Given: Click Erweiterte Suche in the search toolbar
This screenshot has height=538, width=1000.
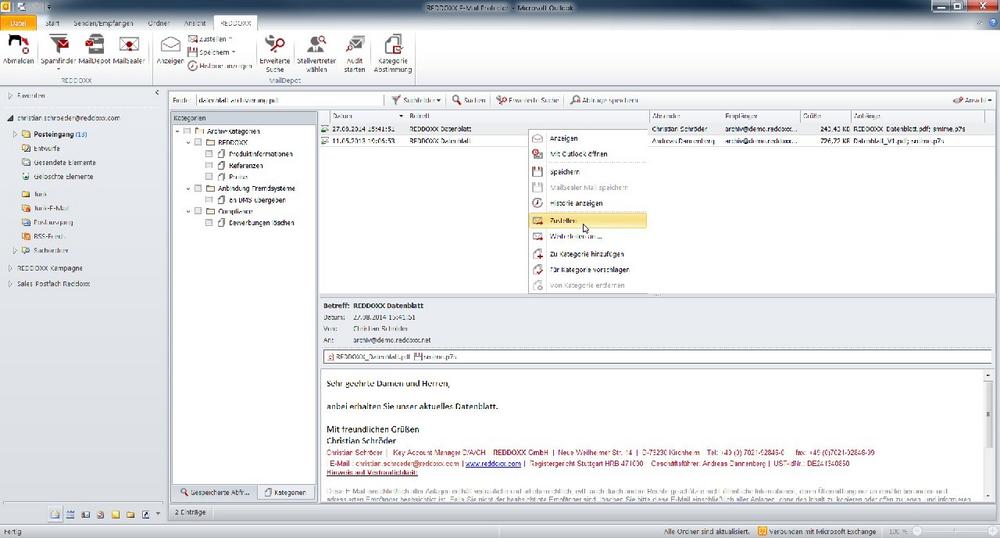Looking at the screenshot, I should click(x=527, y=100).
